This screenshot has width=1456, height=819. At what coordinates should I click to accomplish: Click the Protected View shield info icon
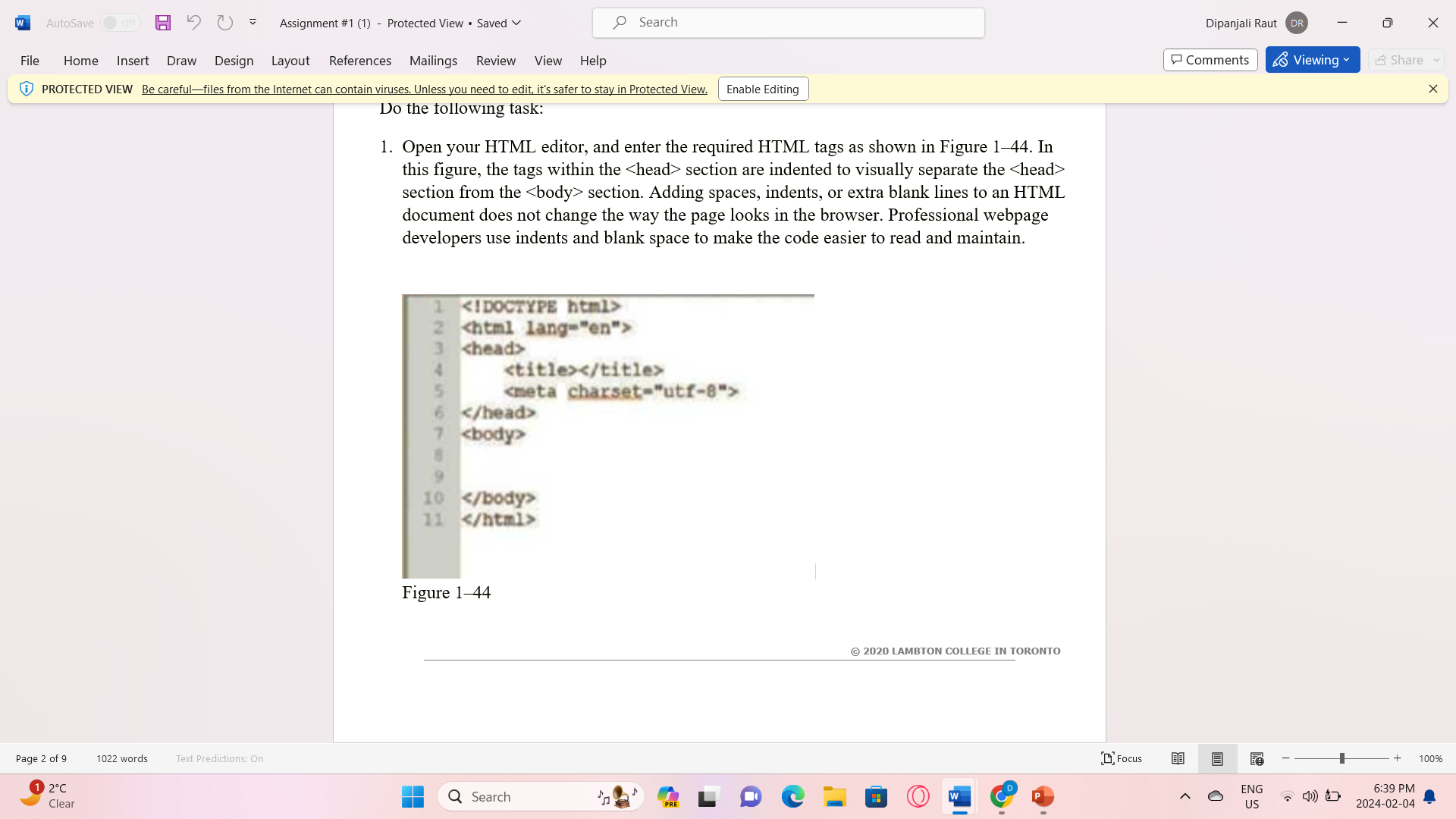27,89
